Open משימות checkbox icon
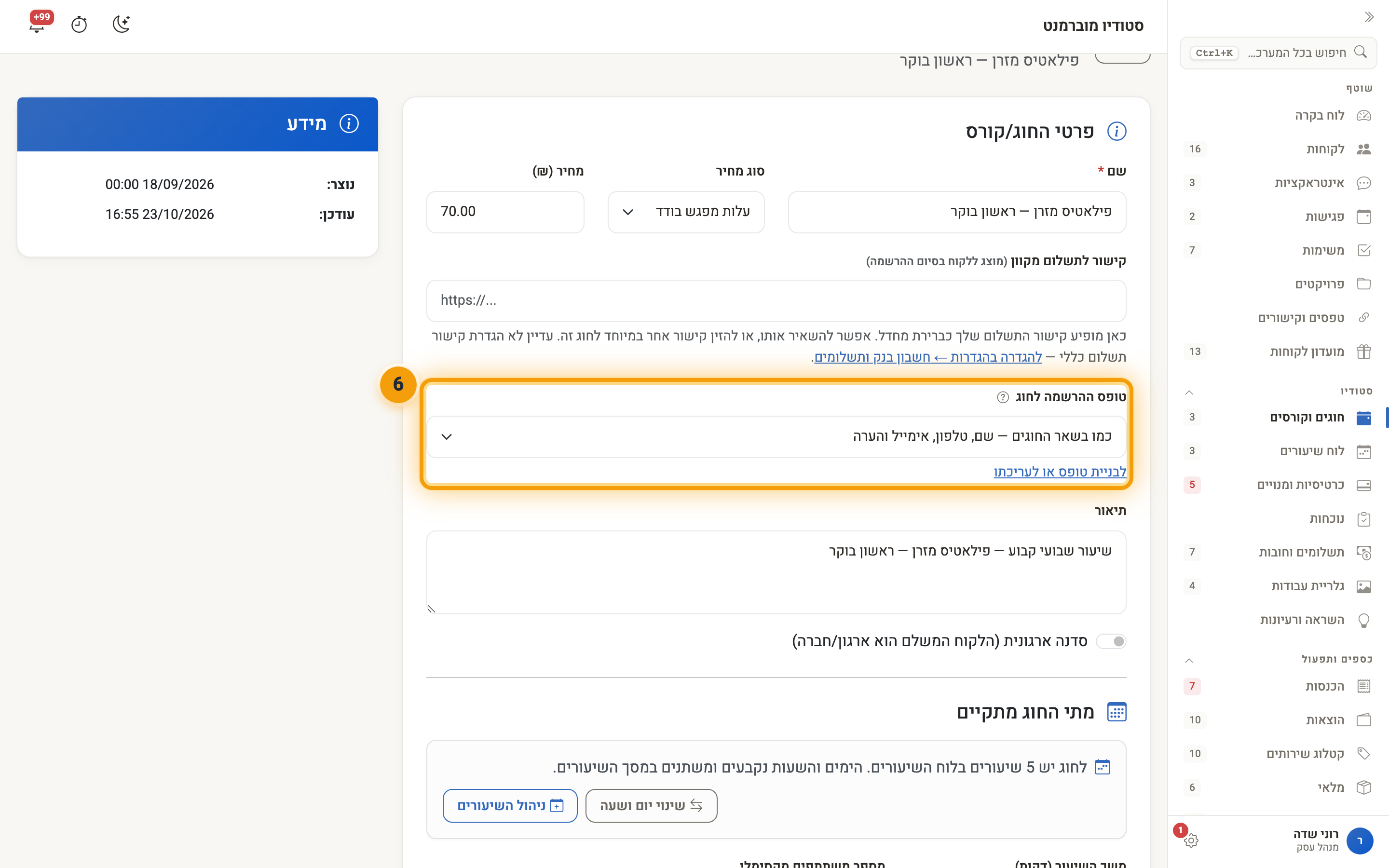 (1364, 250)
